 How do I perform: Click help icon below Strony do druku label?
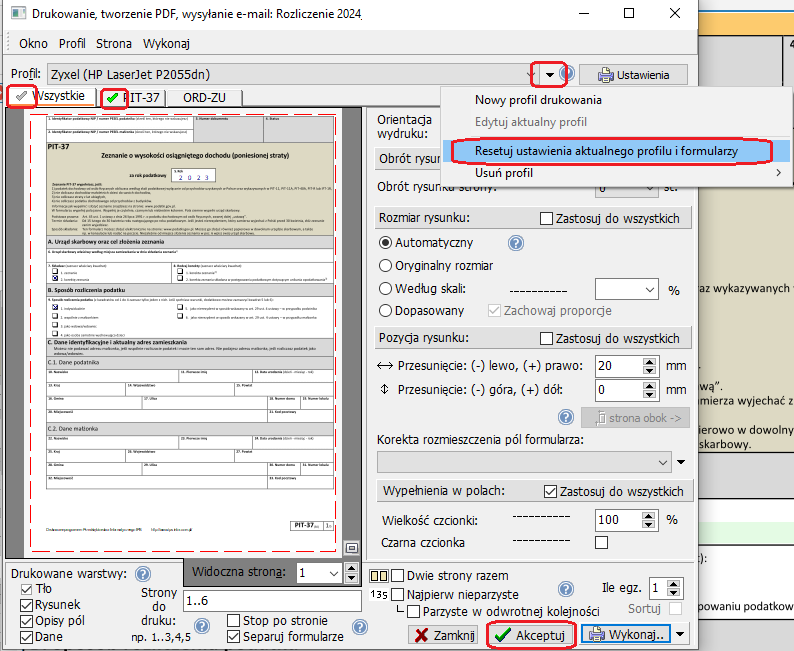click(202, 627)
